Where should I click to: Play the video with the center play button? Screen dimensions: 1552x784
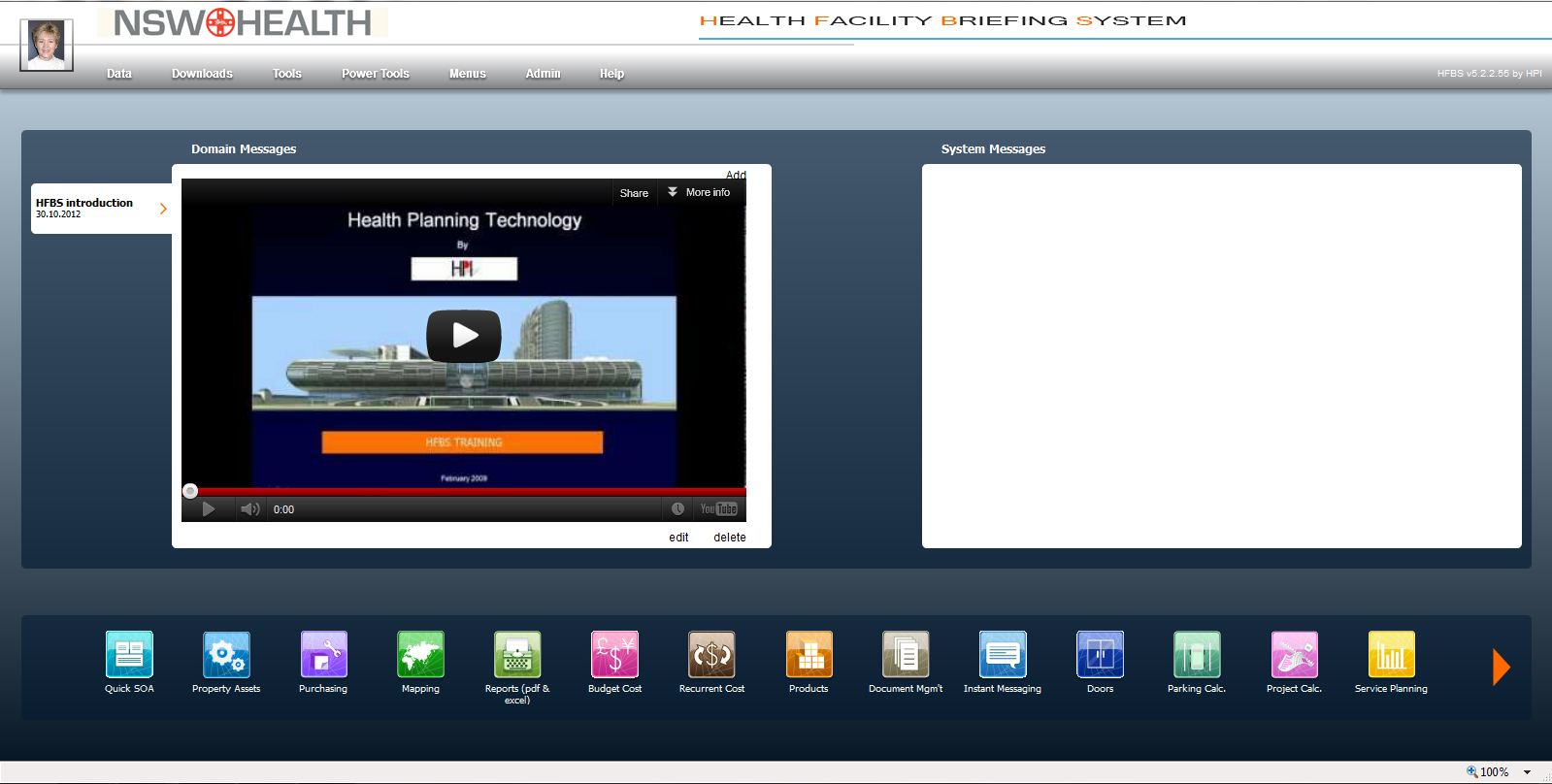click(464, 336)
